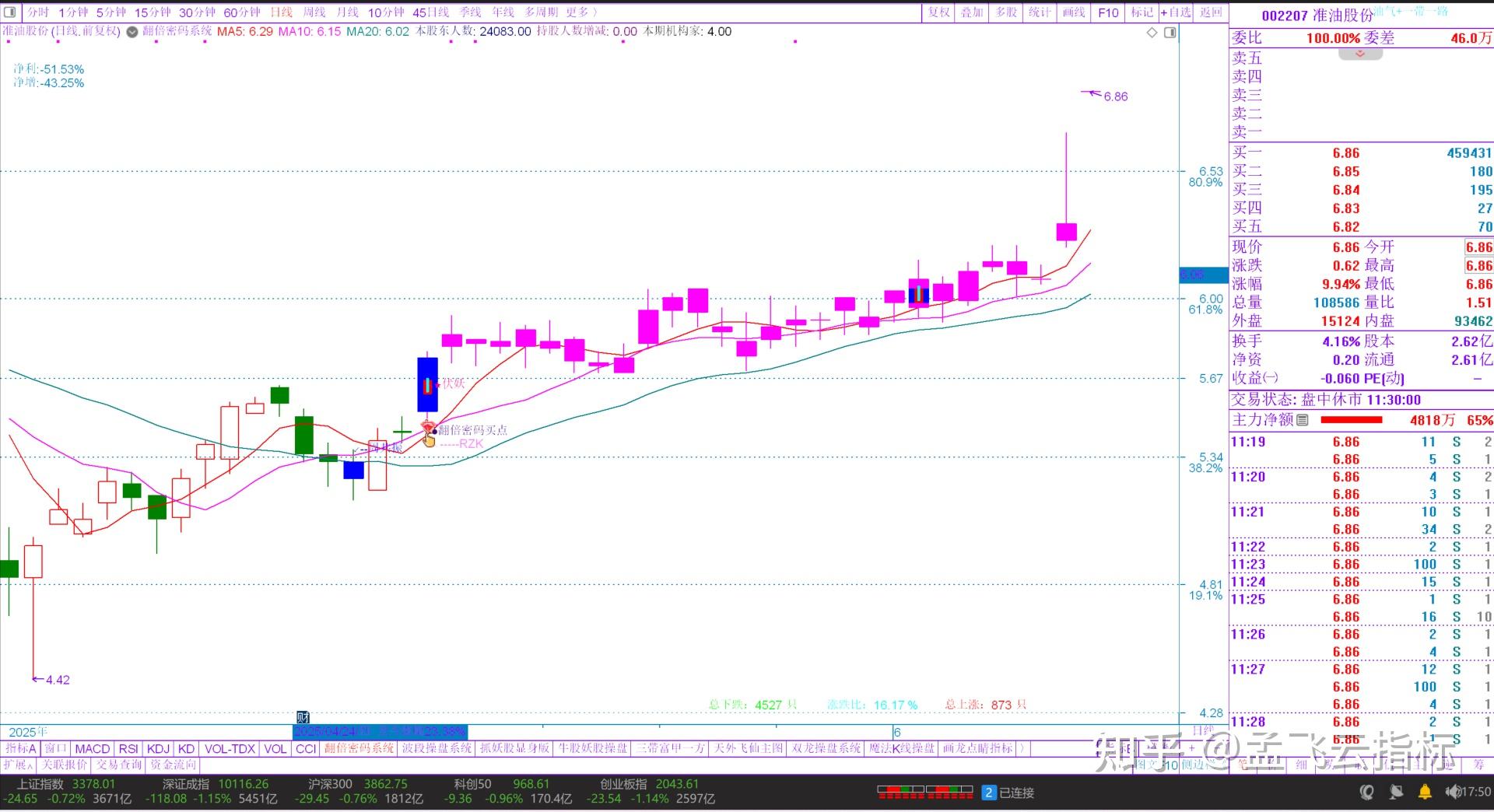Screen dimensions: 1494x812
Task: Click the 标记 mark button
Action: pyautogui.click(x=1142, y=12)
